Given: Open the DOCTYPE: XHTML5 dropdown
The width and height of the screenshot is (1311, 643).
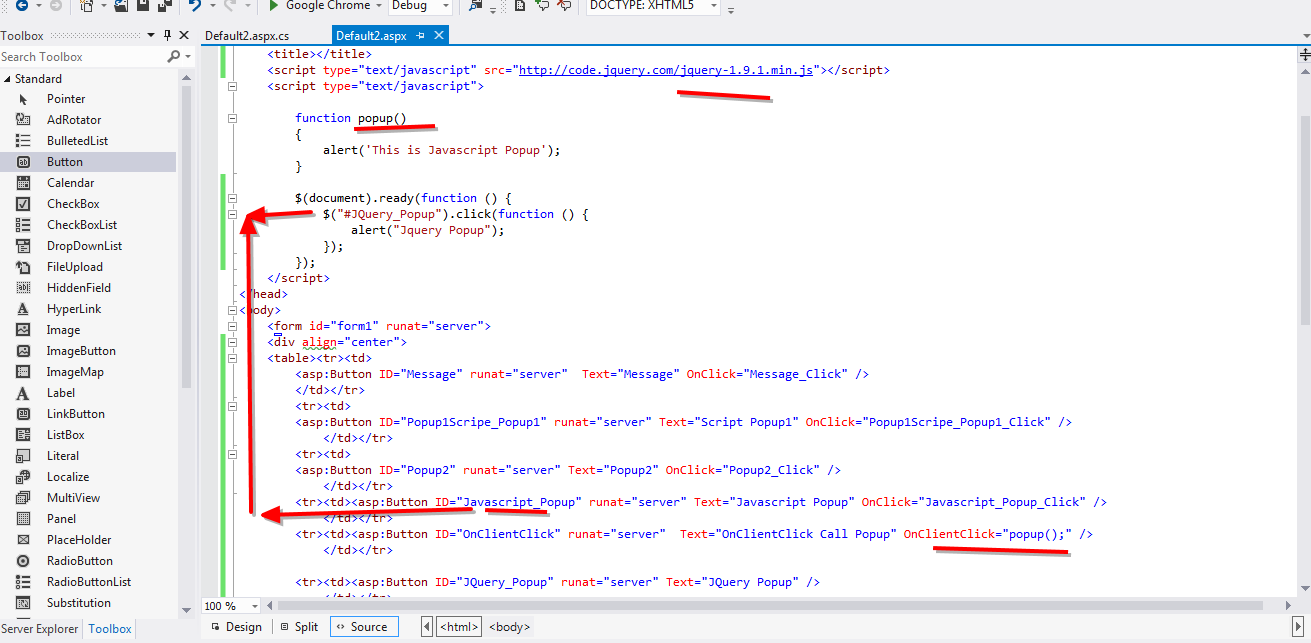Looking at the screenshot, I should coord(713,6).
